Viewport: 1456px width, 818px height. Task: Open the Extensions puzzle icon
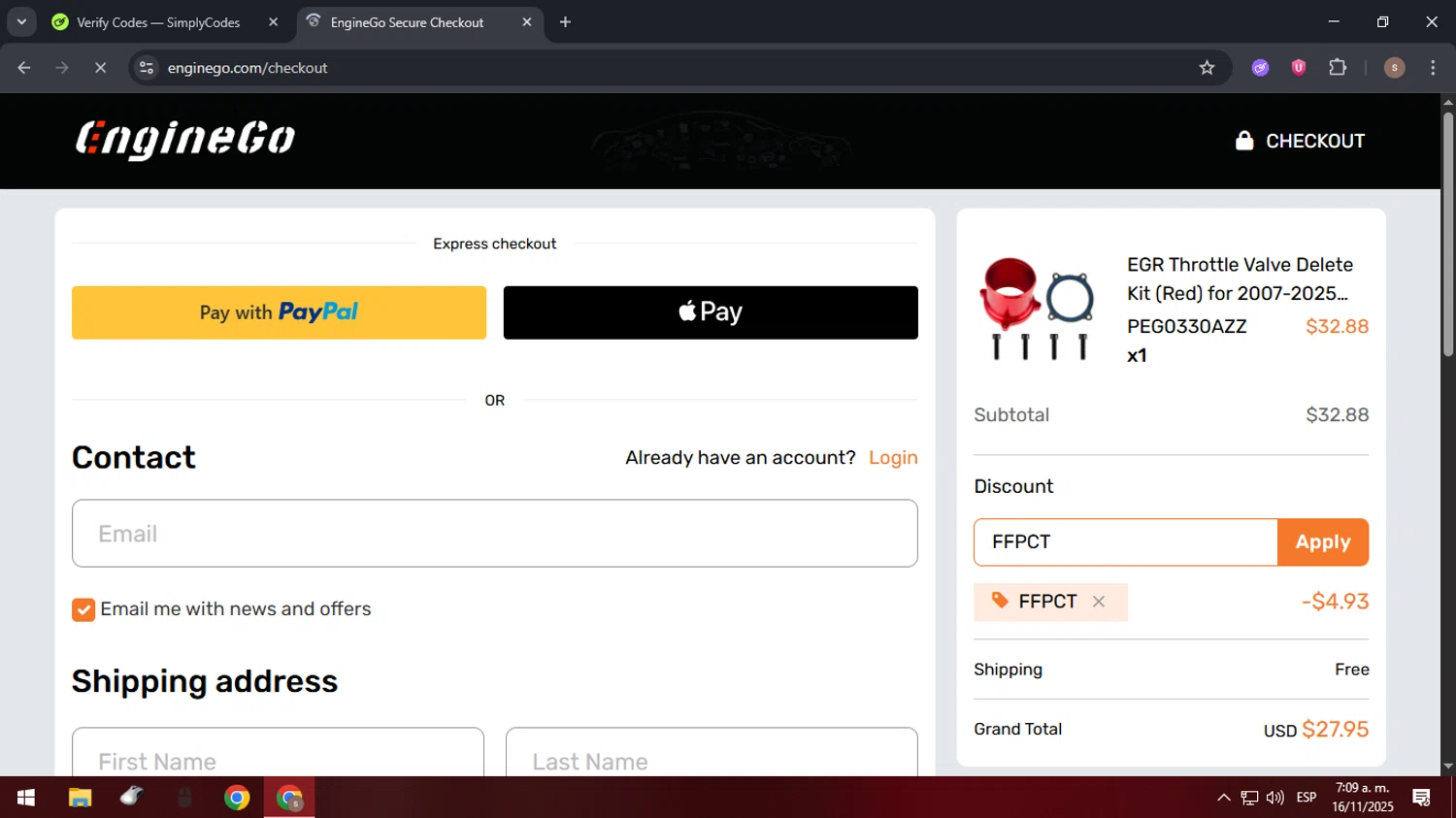point(1338,68)
